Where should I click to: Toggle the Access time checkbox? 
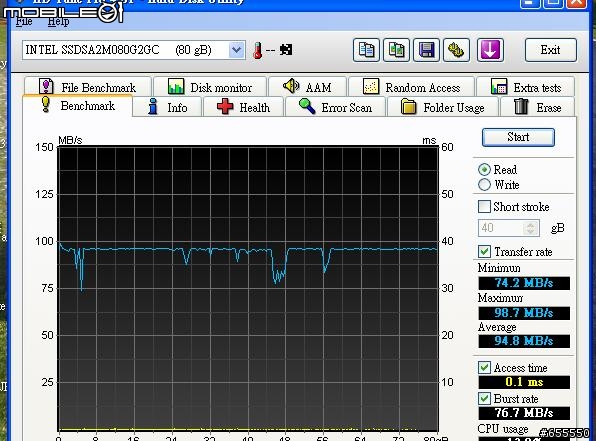(x=484, y=367)
